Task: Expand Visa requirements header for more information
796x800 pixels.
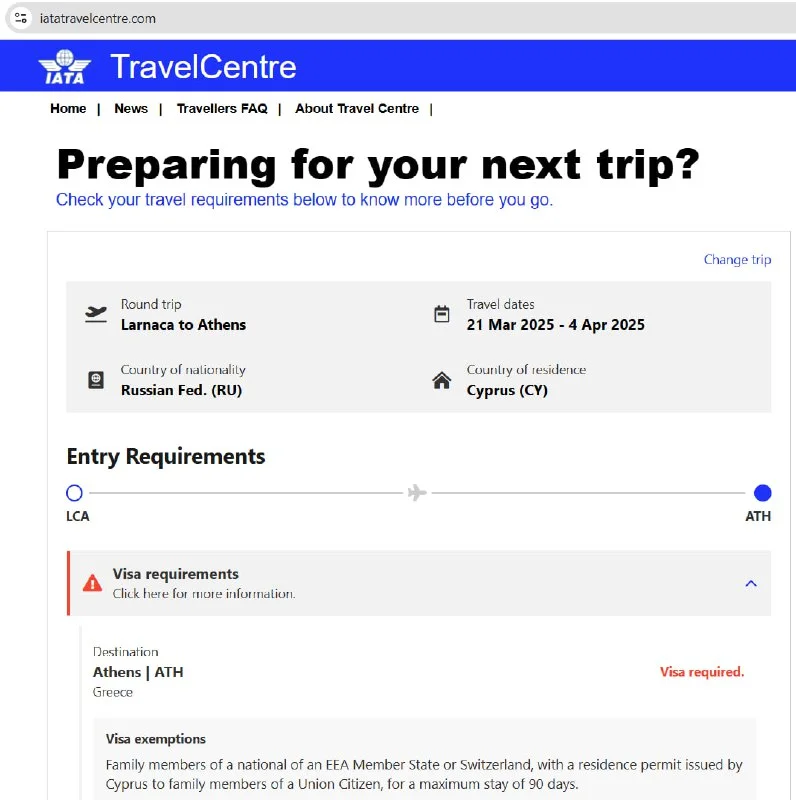Action: [x=204, y=583]
